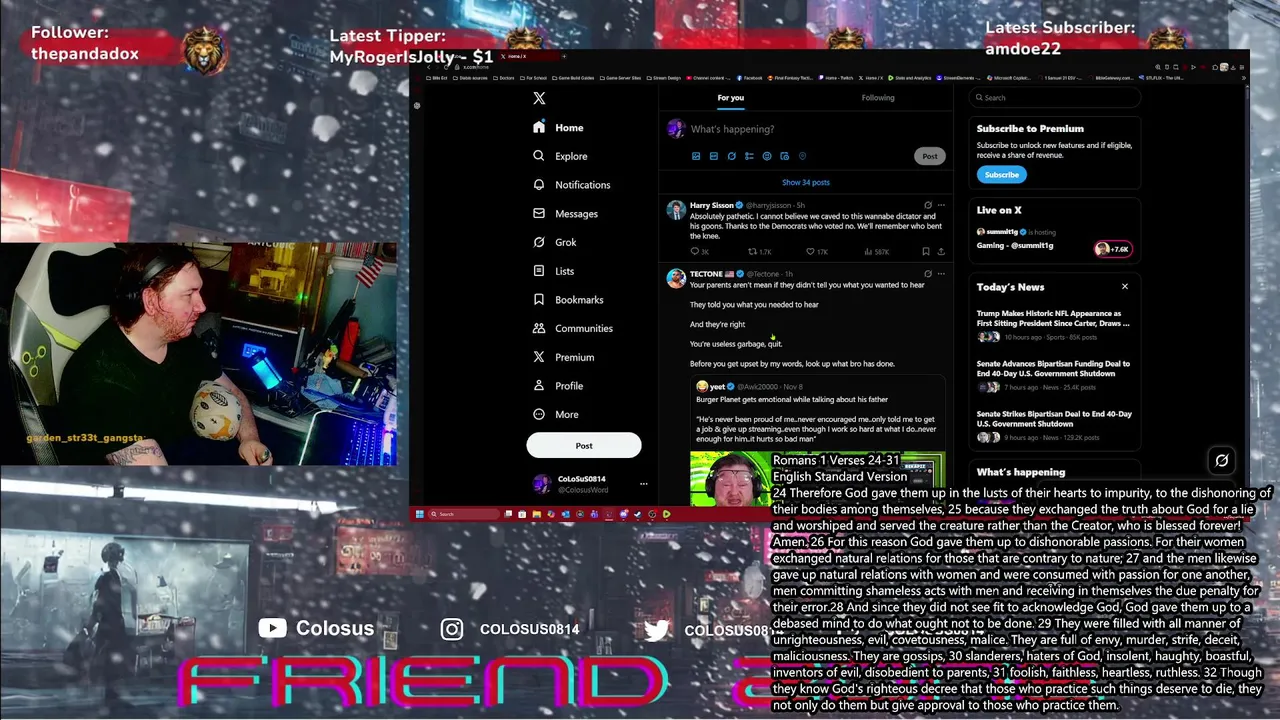This screenshot has width=1280, height=720.
Task: Open the Bible Ect bookmarks folder
Action: coord(437,78)
